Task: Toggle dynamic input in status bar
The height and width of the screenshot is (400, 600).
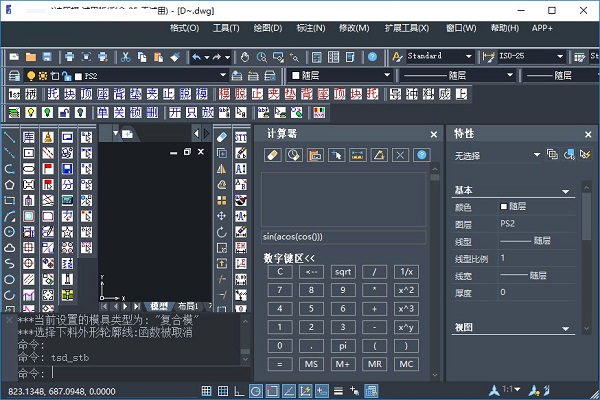Action: point(321,391)
